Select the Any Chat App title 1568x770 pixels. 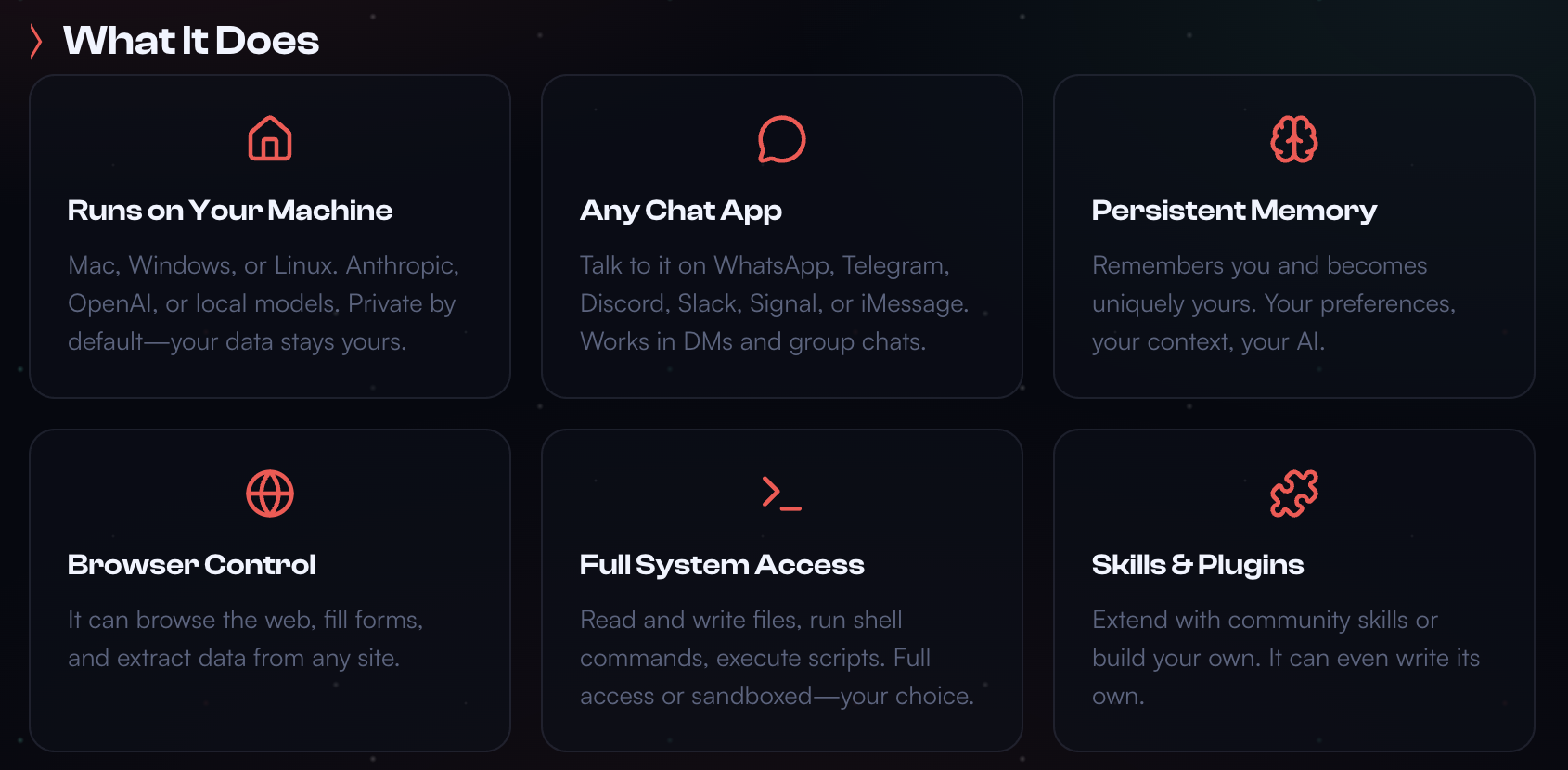point(681,211)
